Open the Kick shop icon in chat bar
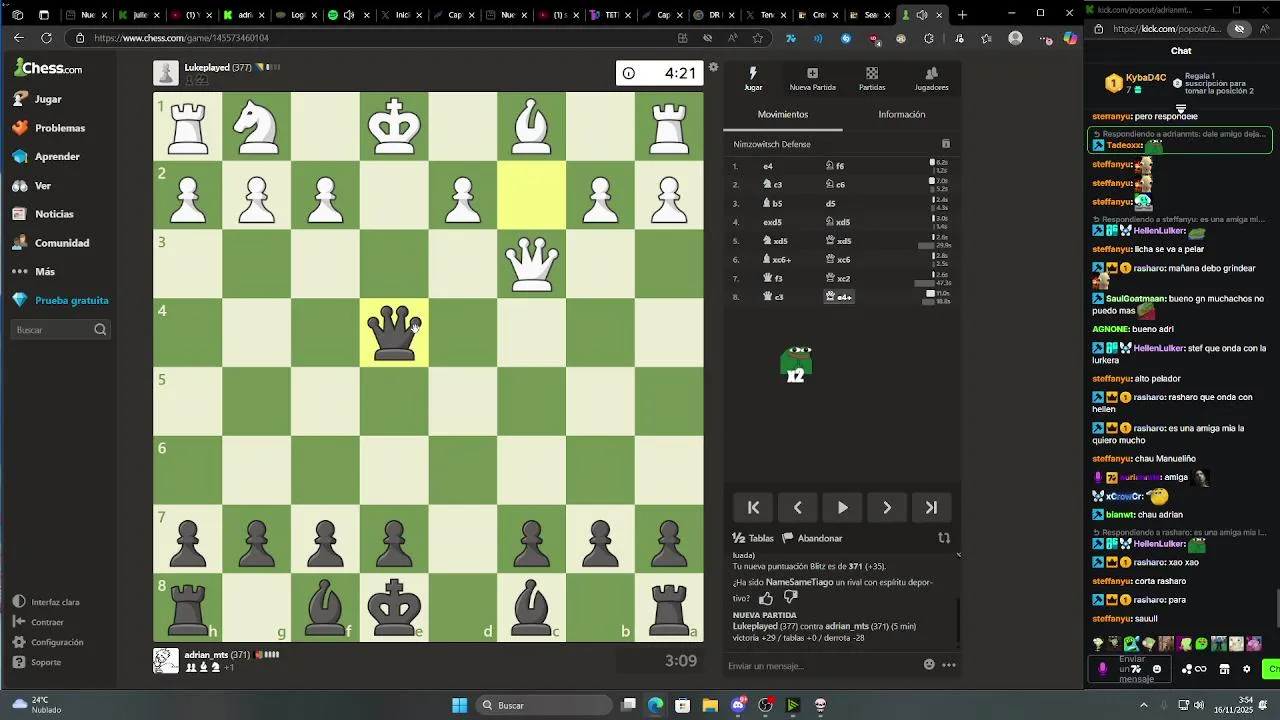1280x720 pixels. click(1224, 669)
